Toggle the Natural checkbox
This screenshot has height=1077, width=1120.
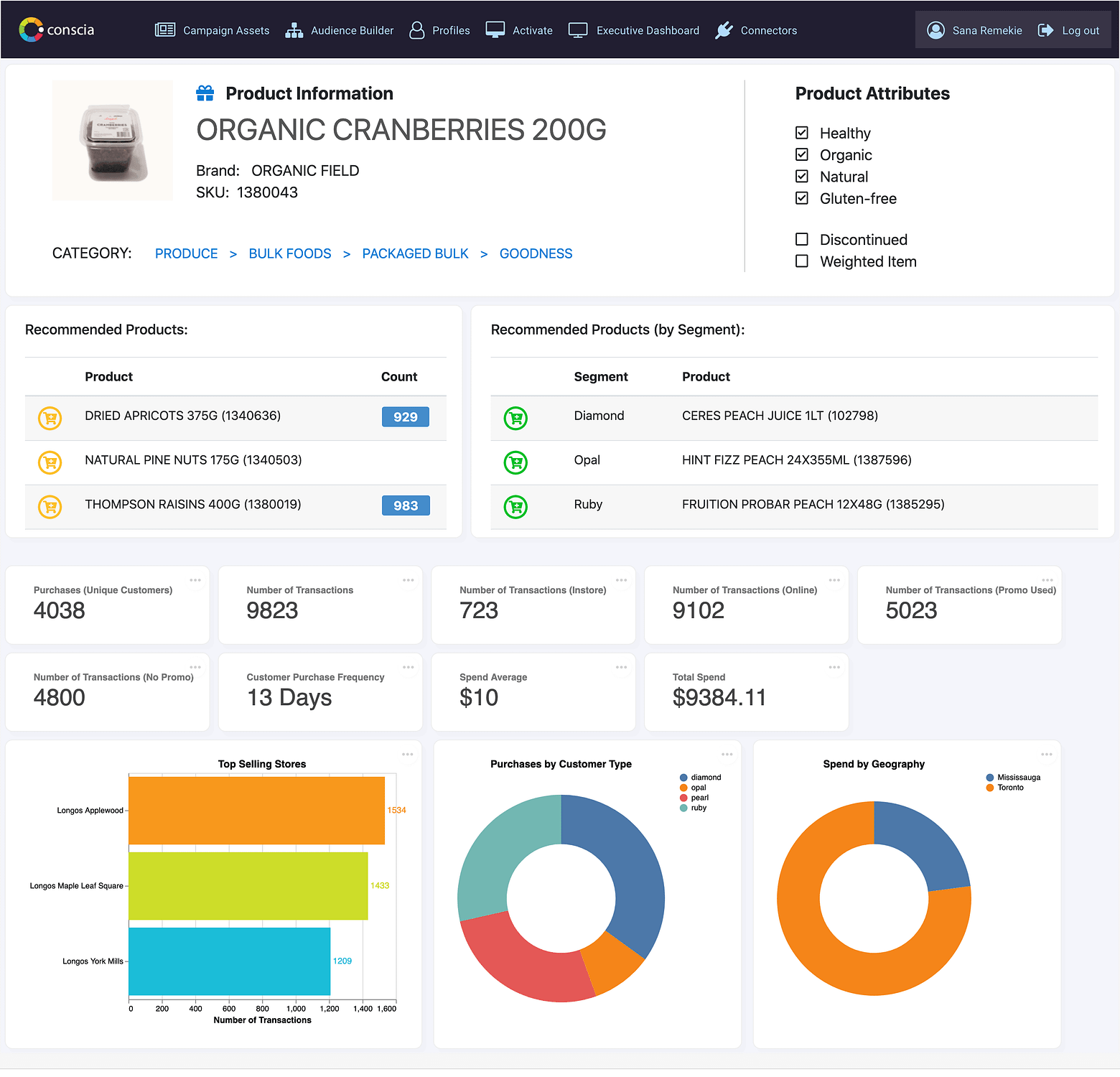pos(802,176)
